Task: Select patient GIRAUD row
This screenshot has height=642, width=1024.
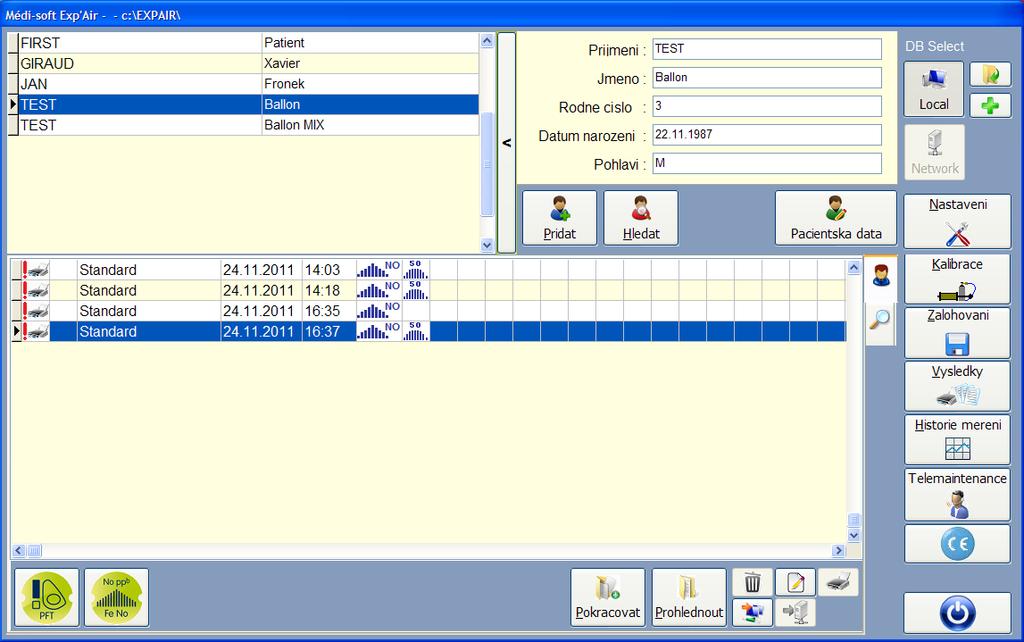Action: (x=249, y=63)
